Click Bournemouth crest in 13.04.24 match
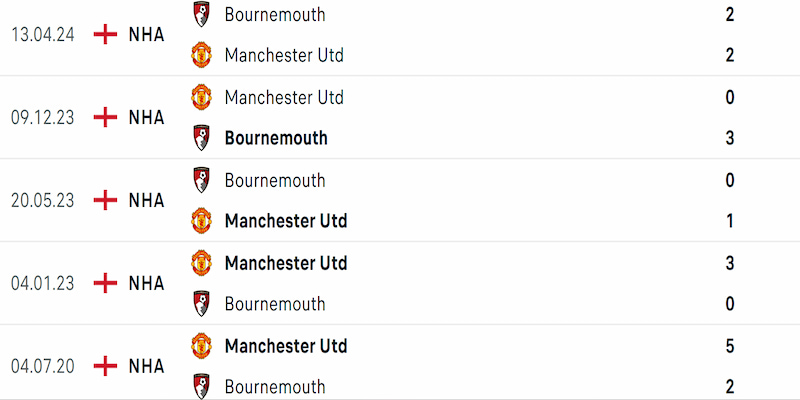 click(x=202, y=14)
